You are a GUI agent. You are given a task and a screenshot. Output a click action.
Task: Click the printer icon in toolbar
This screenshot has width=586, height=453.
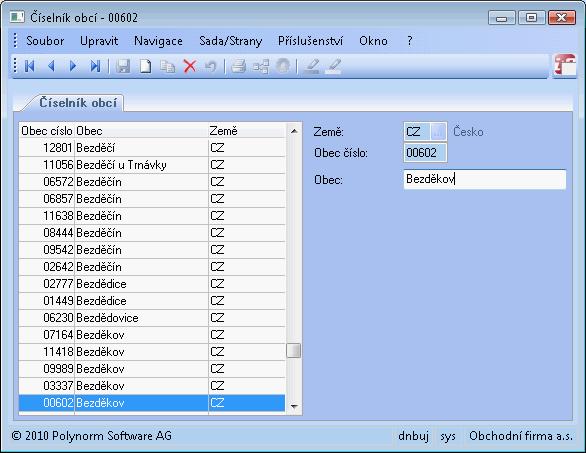[238, 66]
